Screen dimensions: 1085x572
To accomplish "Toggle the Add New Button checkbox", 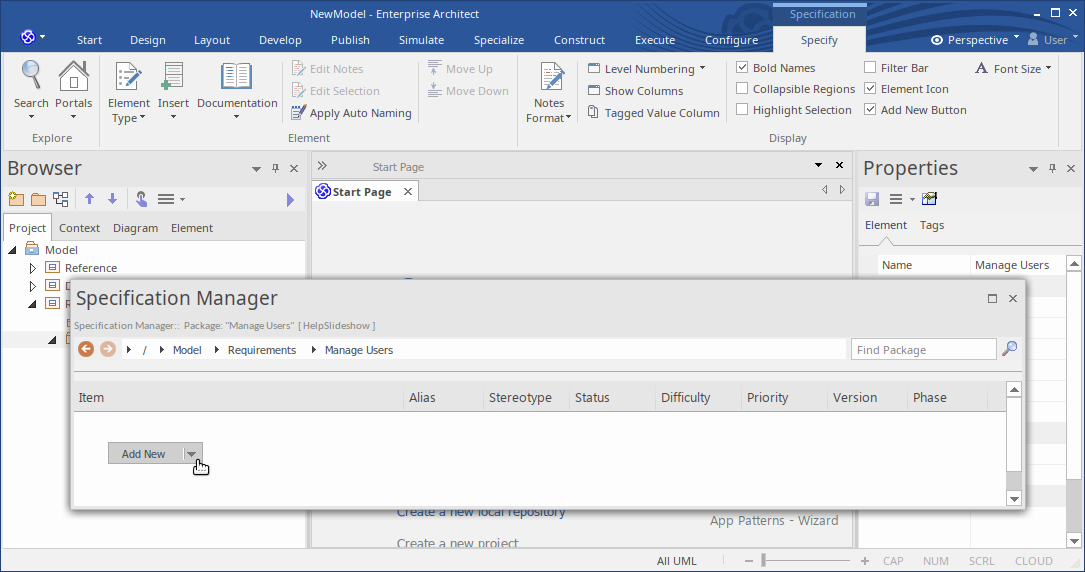I will tap(870, 109).
